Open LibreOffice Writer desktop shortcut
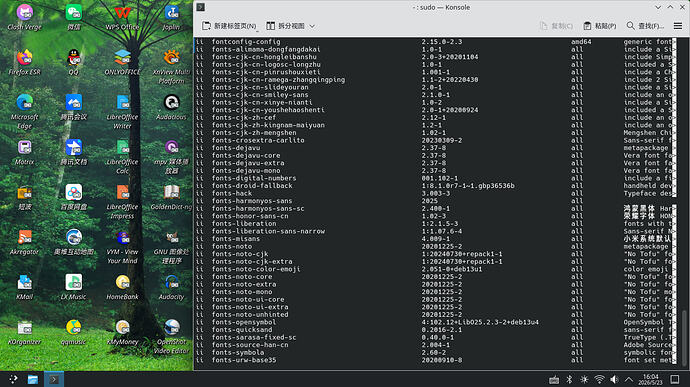 [122, 103]
